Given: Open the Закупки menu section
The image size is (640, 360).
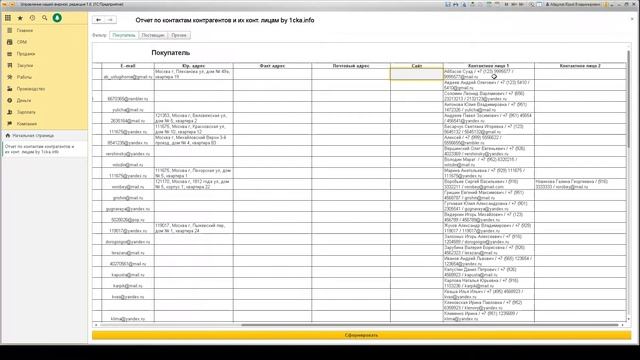Looking at the screenshot, I should click(x=25, y=65).
